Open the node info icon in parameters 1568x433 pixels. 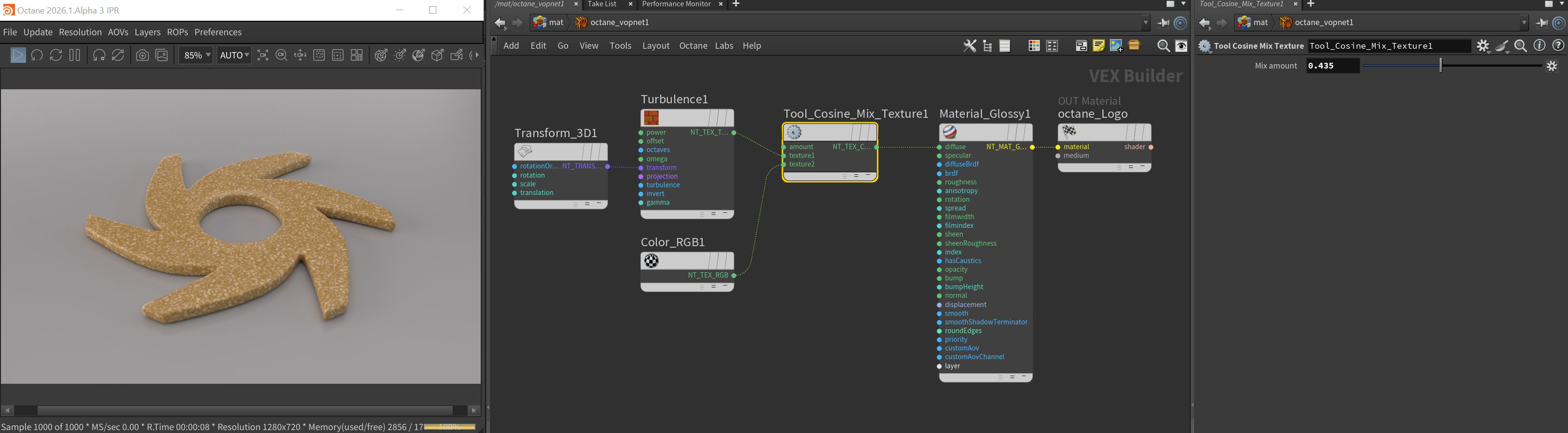click(1540, 46)
